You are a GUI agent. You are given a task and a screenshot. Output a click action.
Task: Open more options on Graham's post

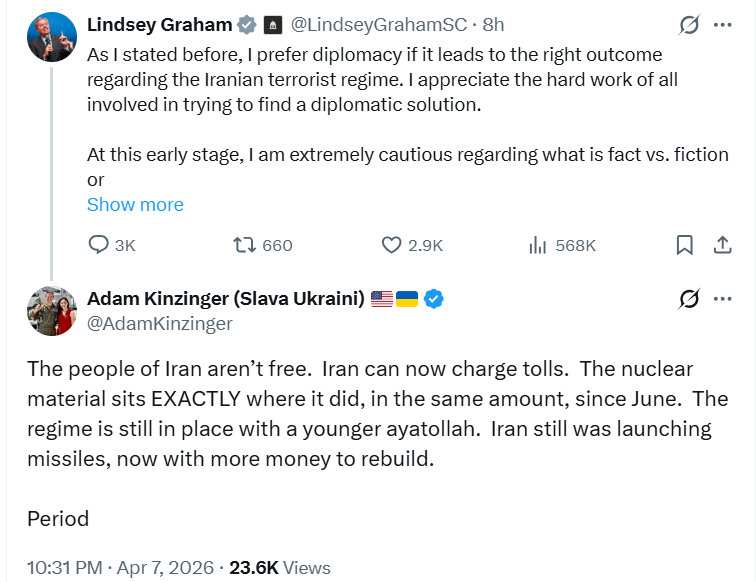pos(722,24)
